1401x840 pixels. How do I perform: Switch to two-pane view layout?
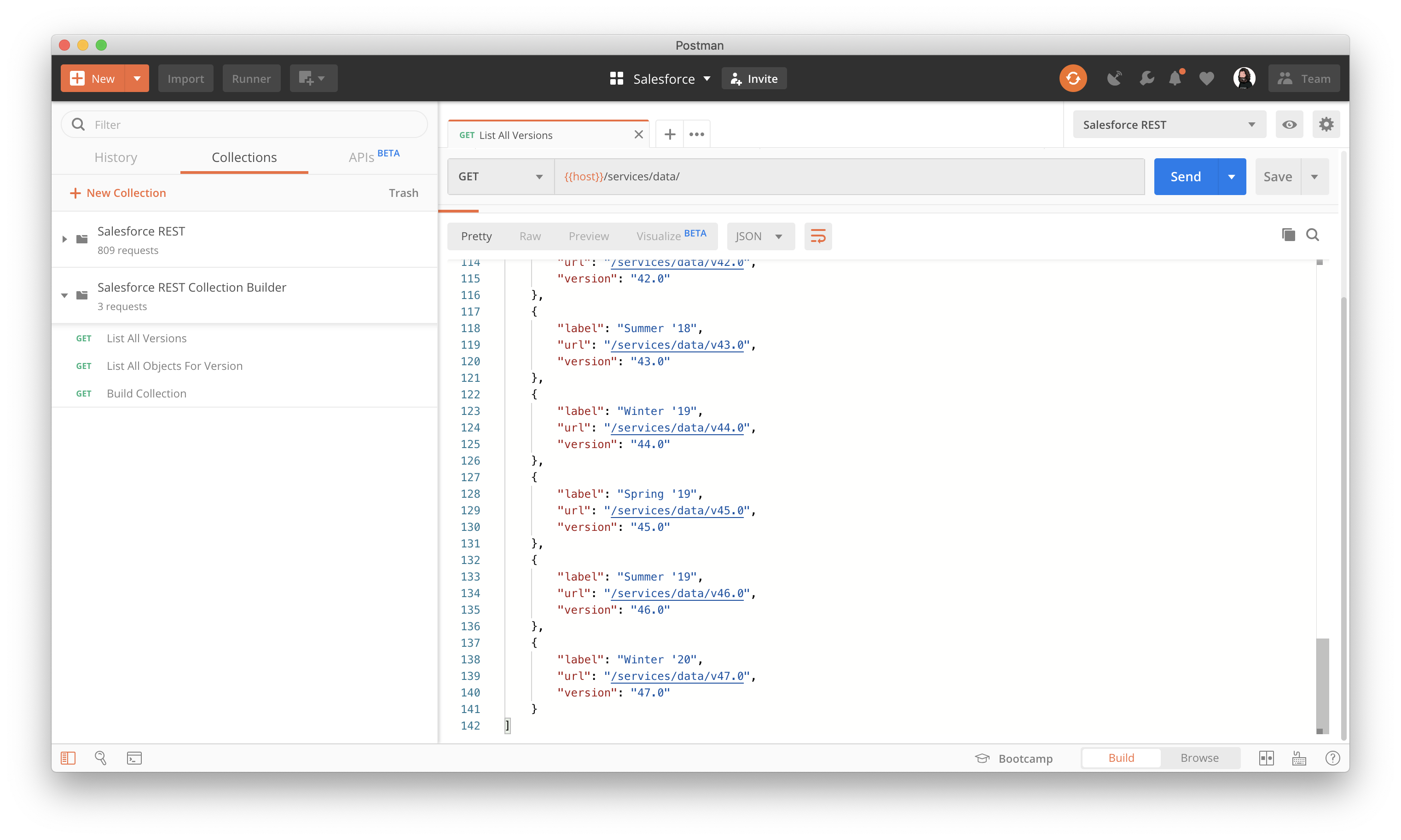(1266, 758)
